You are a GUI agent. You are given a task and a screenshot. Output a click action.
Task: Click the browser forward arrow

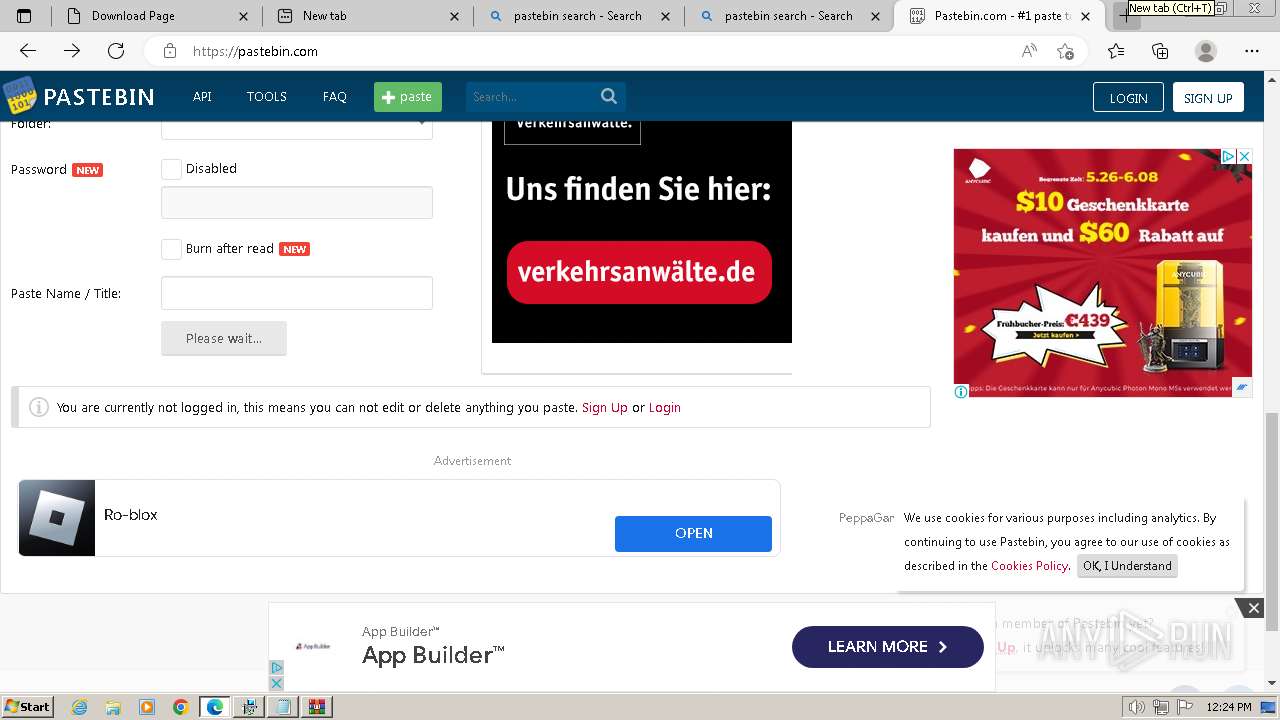pyautogui.click(x=72, y=51)
